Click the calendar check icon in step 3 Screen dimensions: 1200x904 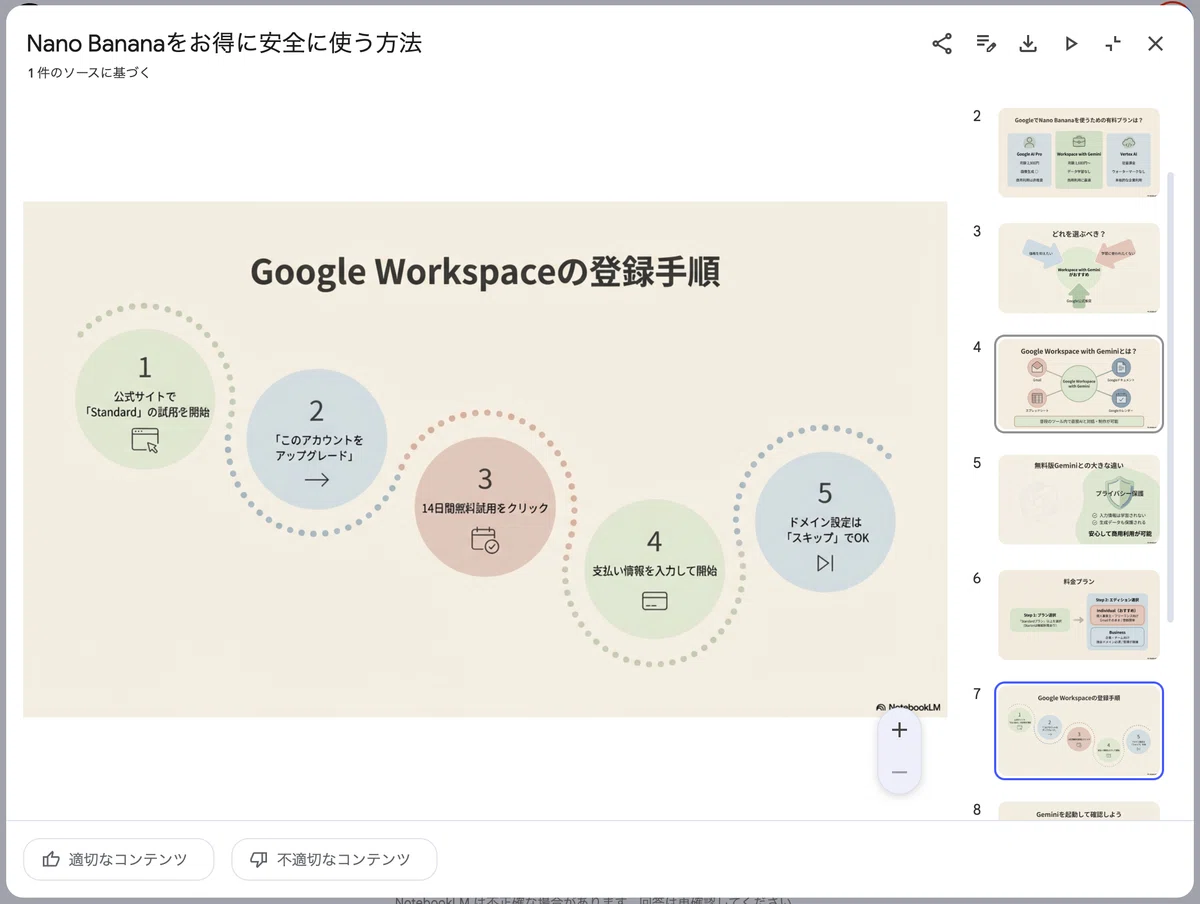(x=485, y=540)
